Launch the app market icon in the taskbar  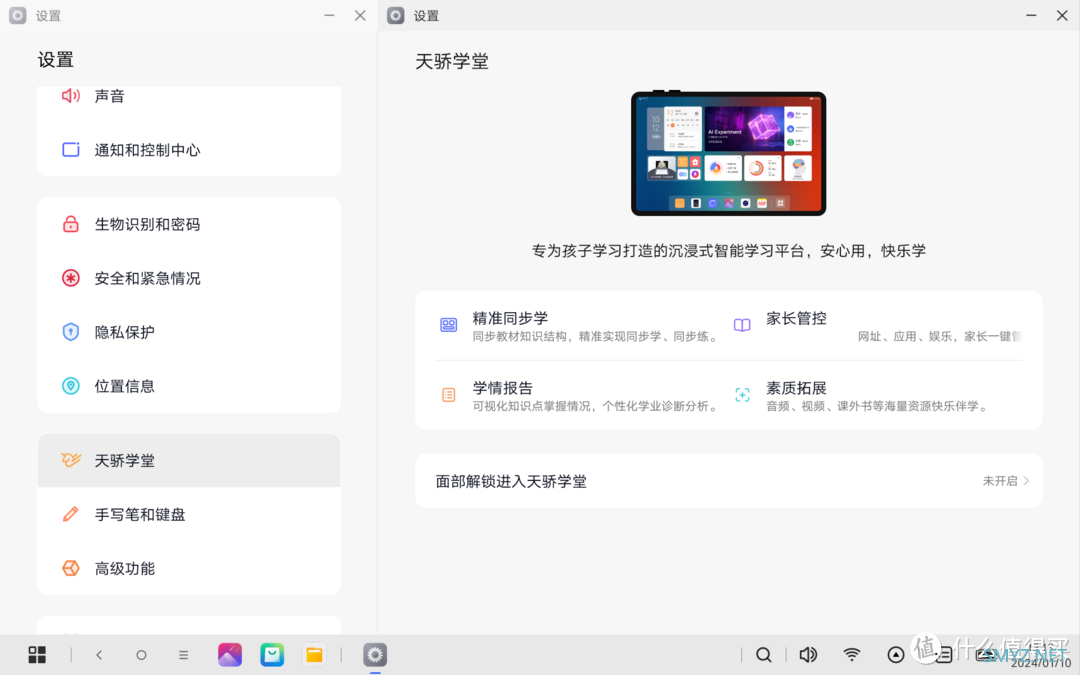(x=272, y=654)
